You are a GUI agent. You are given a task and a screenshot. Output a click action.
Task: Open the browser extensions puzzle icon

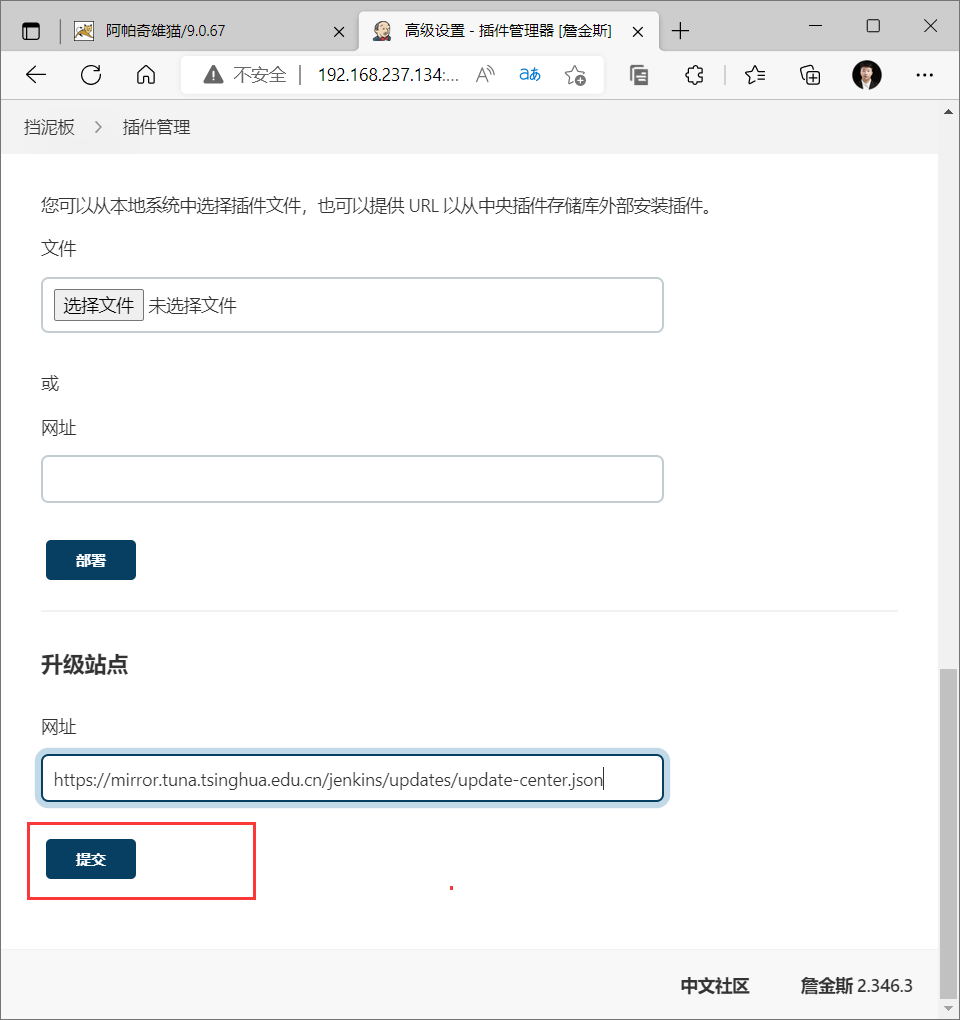point(694,75)
